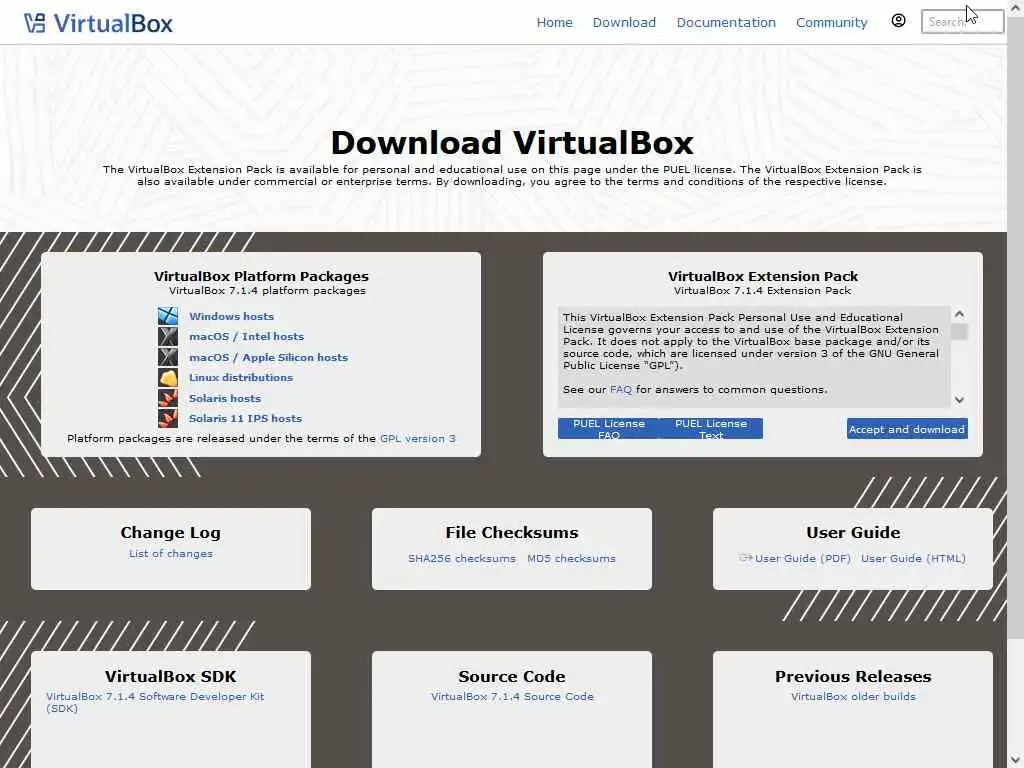Click page scrollbar down arrow at bottom
This screenshot has width=1024, height=768.
(1016, 760)
